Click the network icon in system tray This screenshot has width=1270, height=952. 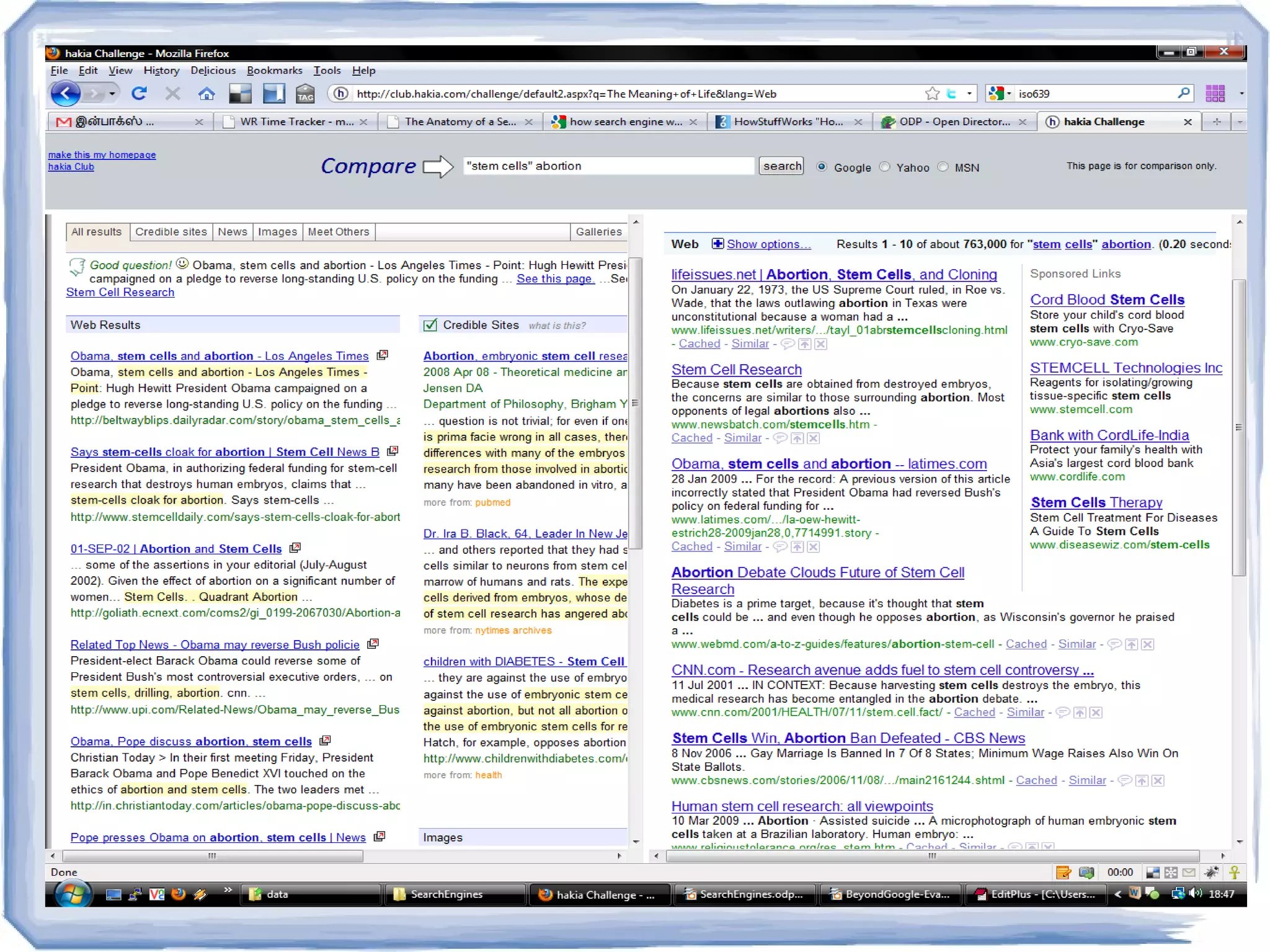click(x=1178, y=893)
